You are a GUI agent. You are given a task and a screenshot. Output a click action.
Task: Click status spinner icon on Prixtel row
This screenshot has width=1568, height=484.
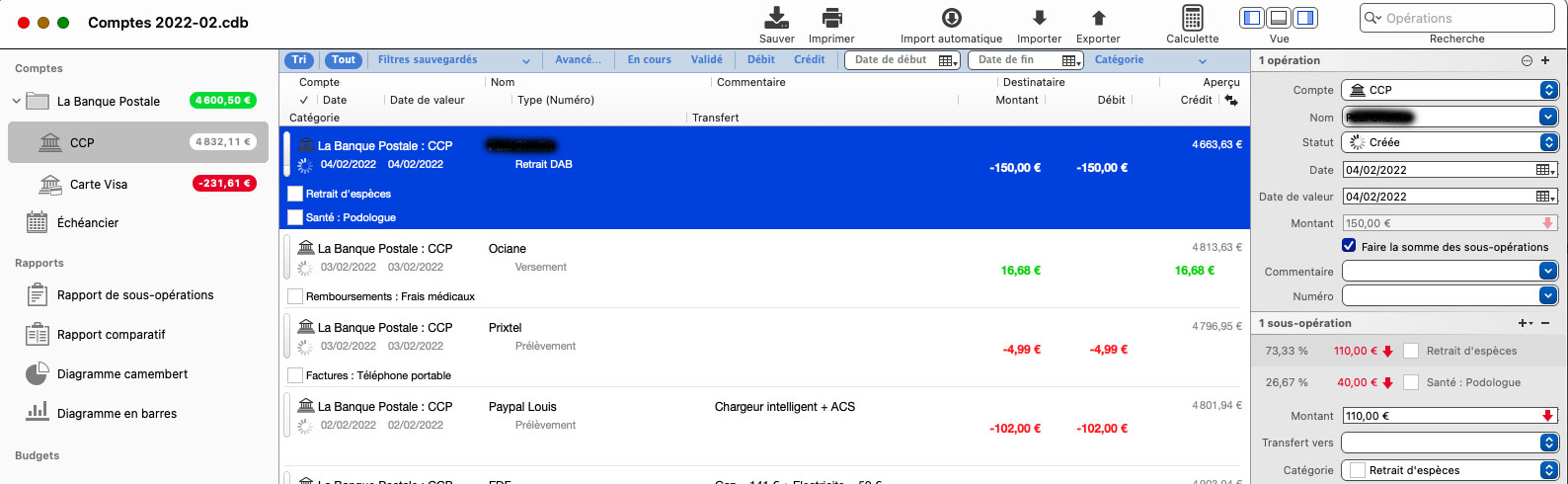tap(305, 346)
